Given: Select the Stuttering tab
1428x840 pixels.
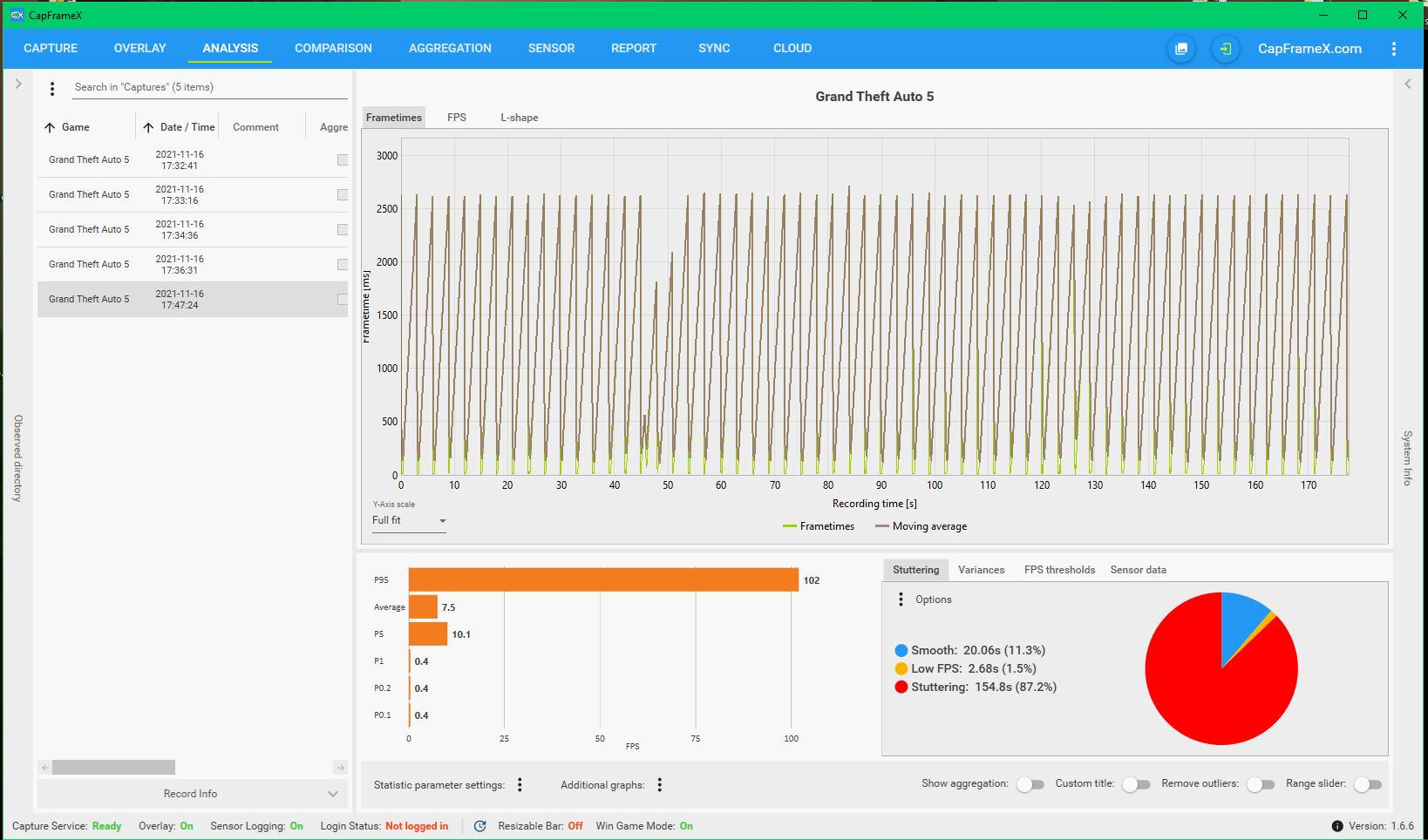Looking at the screenshot, I should pos(916,570).
